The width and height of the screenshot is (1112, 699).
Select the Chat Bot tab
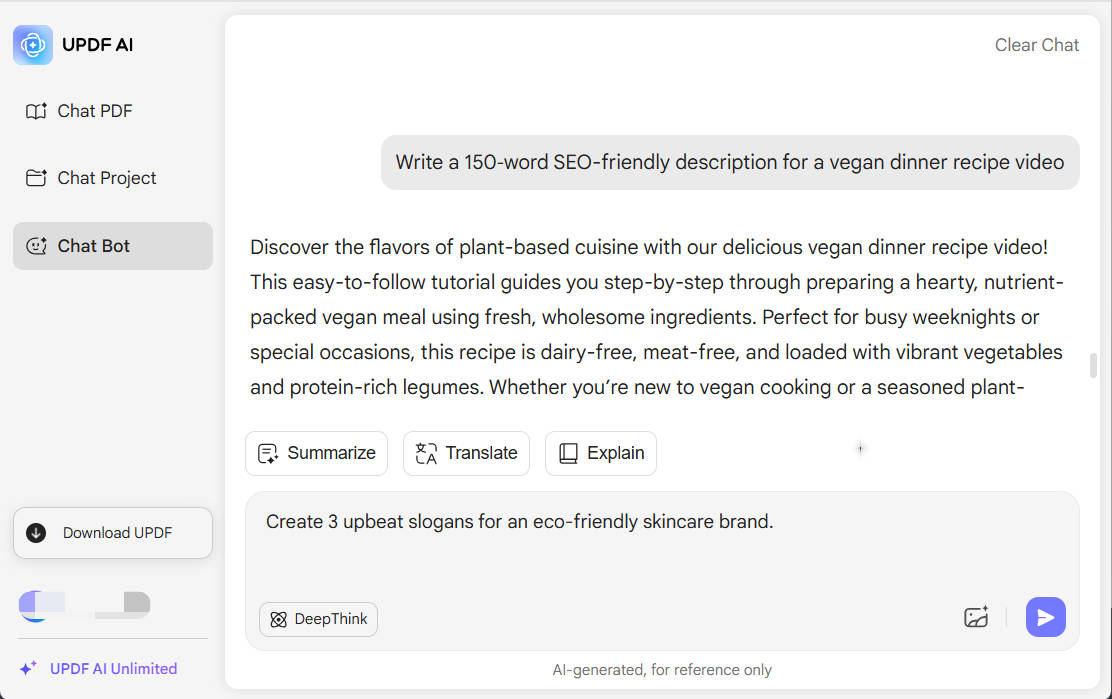pos(113,246)
